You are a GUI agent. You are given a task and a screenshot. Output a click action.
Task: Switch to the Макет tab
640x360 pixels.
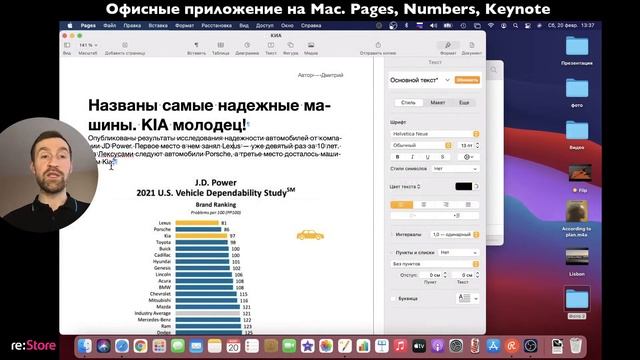(438, 102)
